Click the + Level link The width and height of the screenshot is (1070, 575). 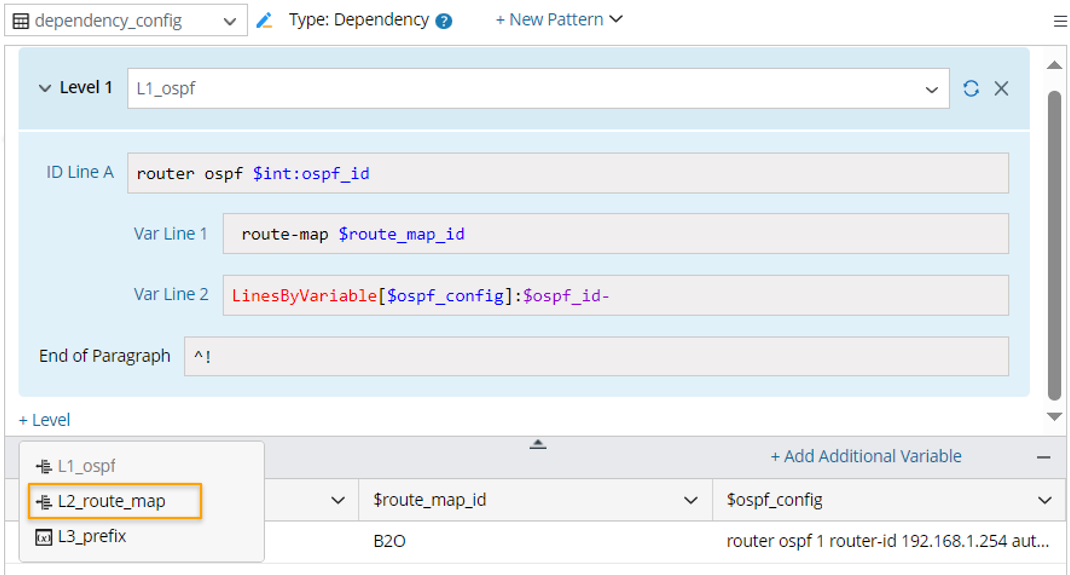(45, 420)
